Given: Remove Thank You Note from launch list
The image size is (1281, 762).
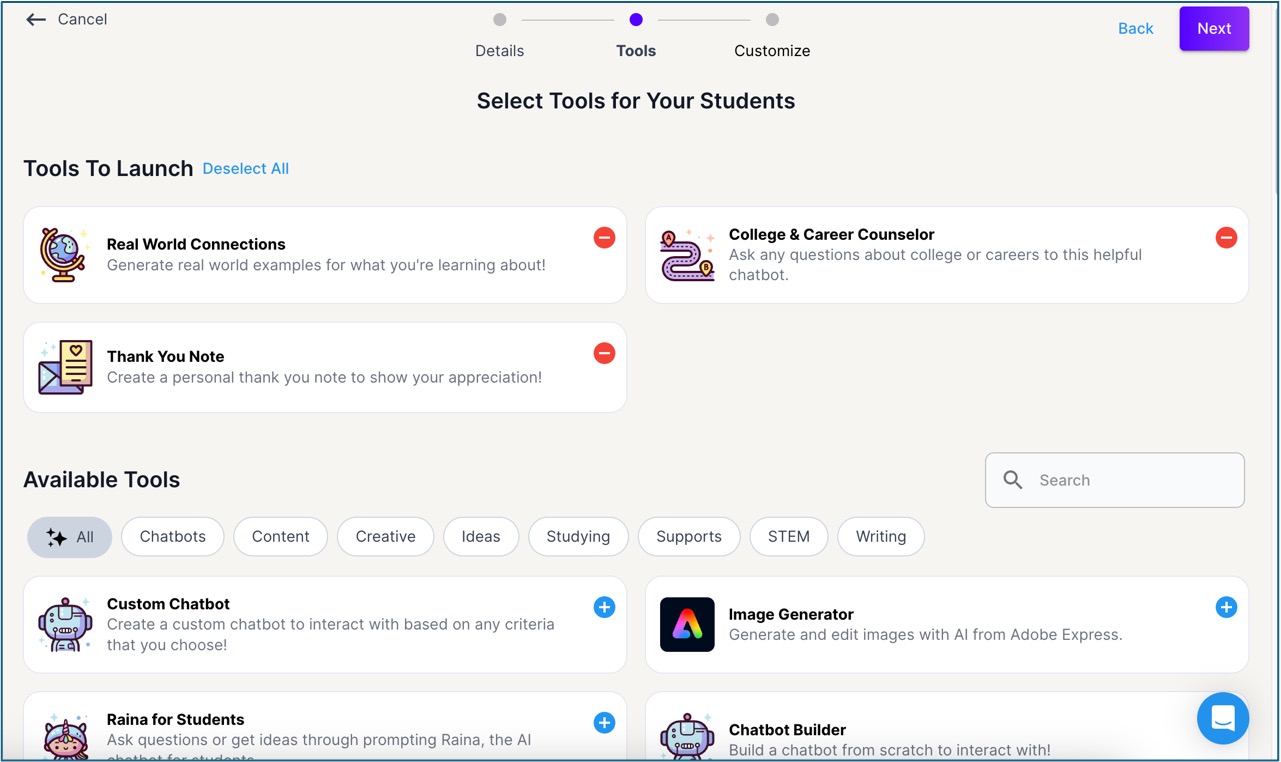Looking at the screenshot, I should (x=604, y=353).
